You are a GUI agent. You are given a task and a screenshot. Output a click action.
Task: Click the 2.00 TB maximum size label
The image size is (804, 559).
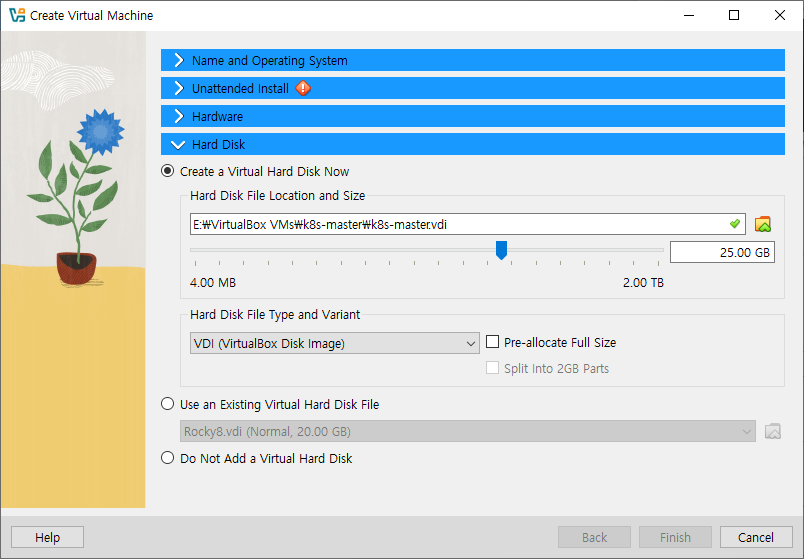click(x=643, y=283)
